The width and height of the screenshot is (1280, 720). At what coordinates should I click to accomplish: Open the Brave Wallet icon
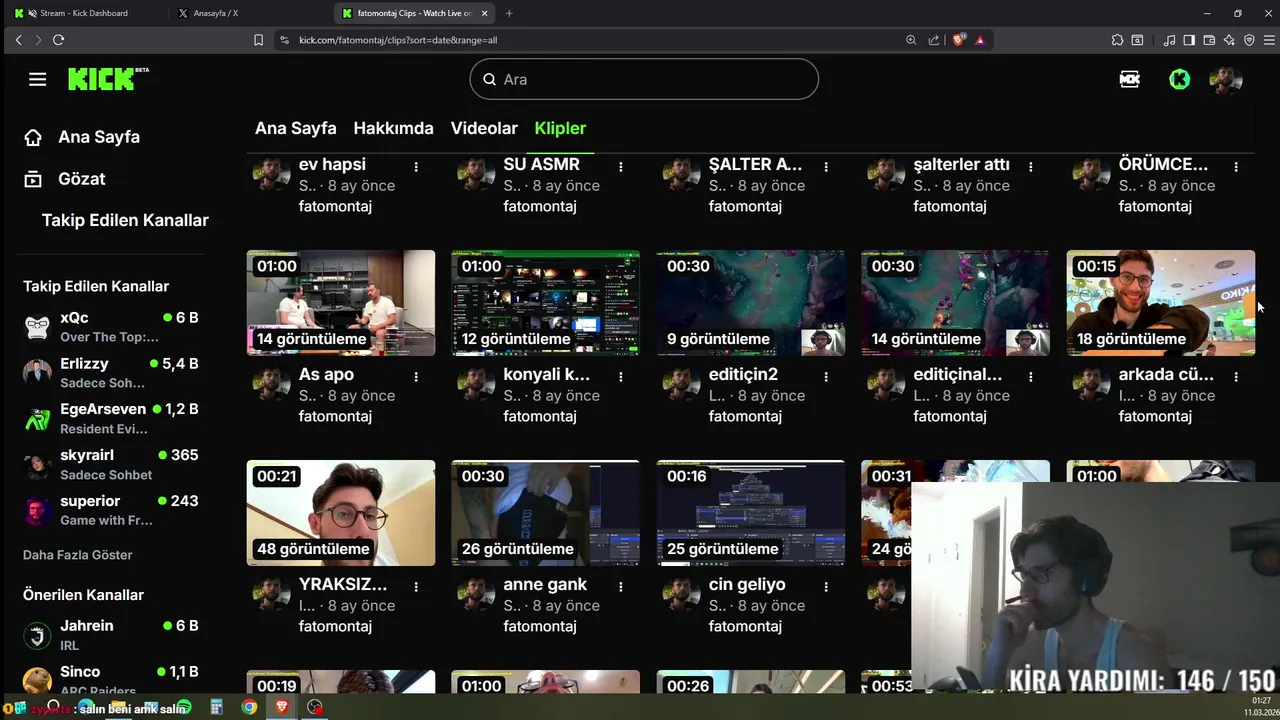tap(1209, 40)
